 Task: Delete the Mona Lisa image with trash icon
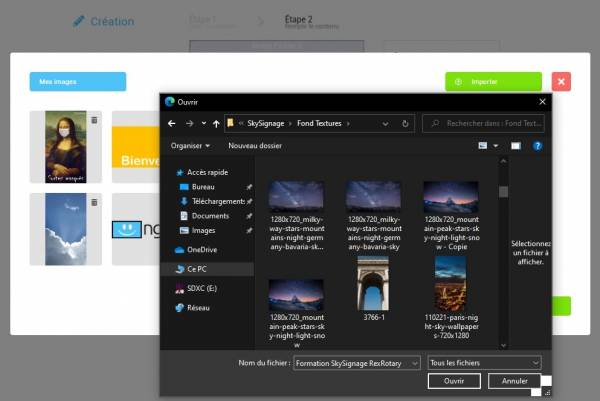[94, 120]
